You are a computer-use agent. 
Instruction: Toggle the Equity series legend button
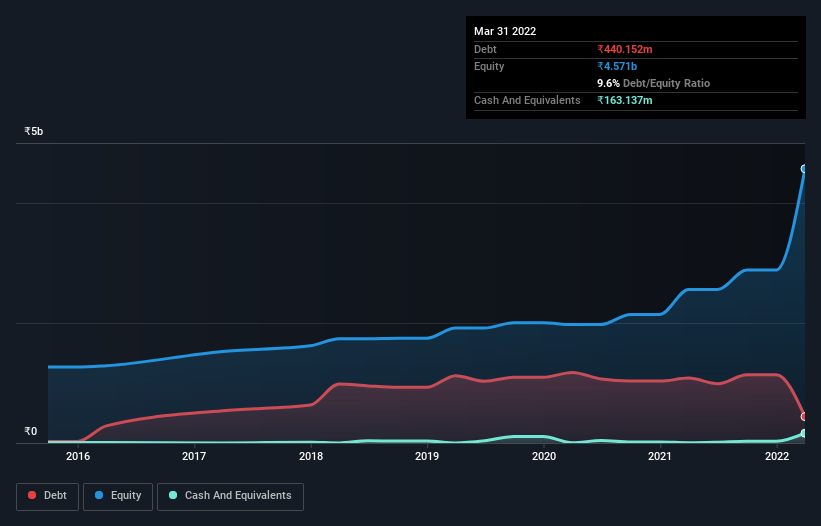[118, 496]
